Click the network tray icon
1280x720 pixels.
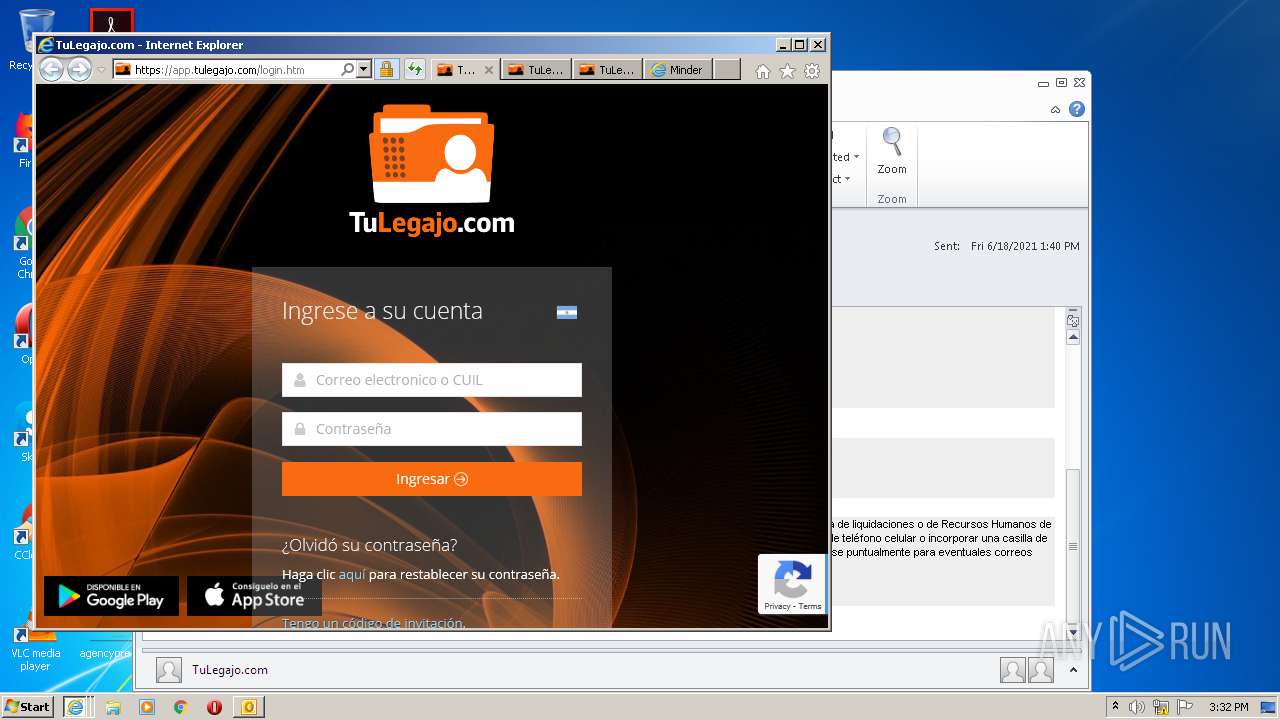point(1161,707)
